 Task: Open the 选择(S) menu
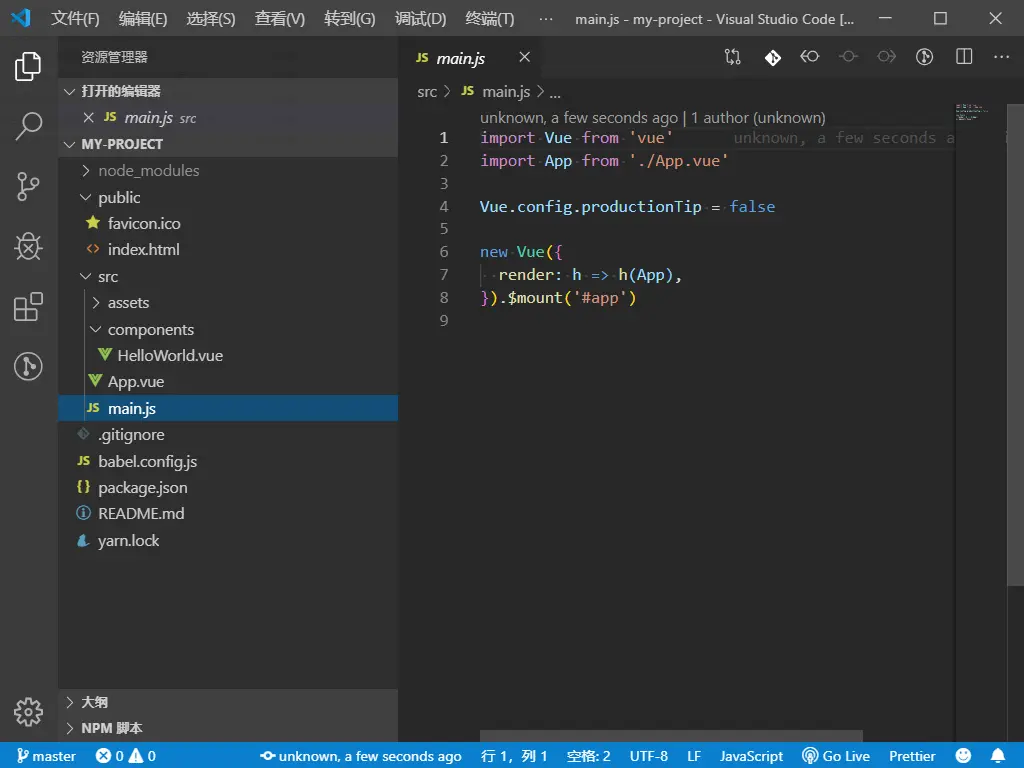(x=211, y=18)
